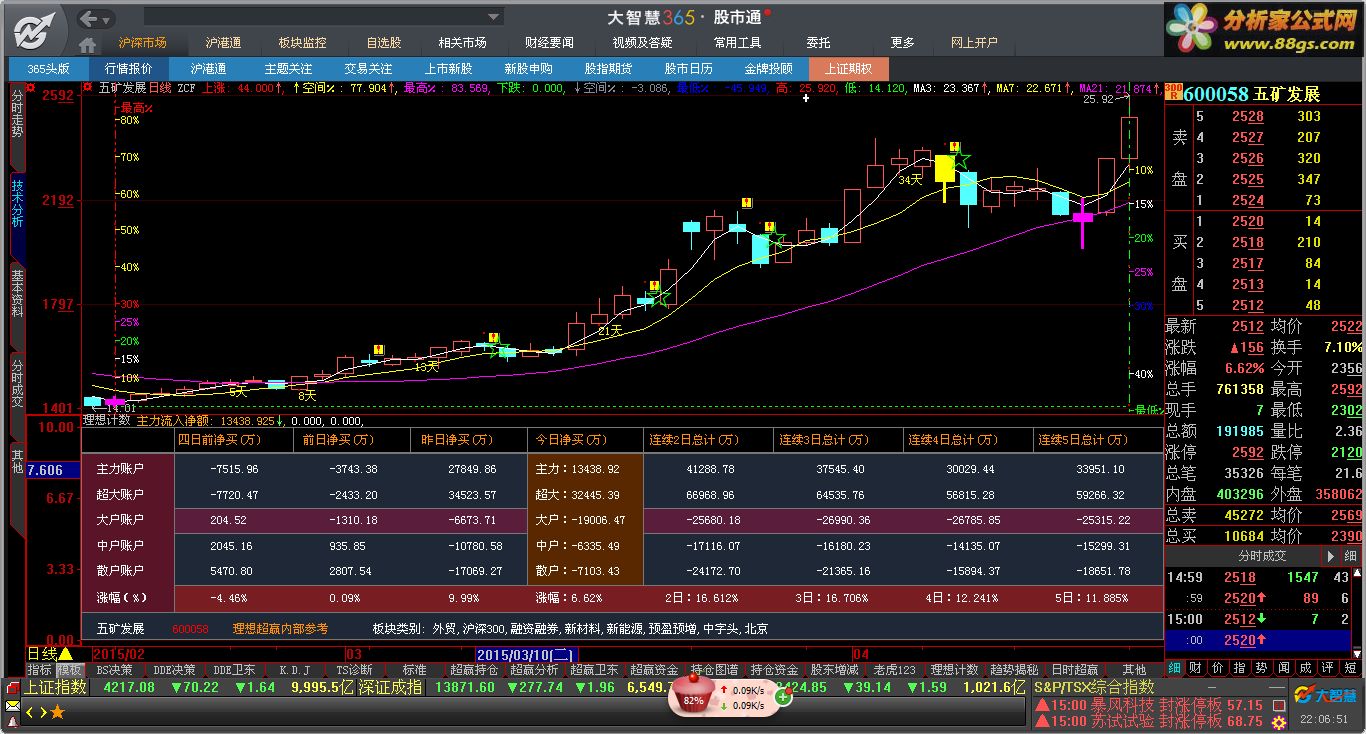Screen dimensions: 1366x734
Task: Select the 财 tab in right panel
Action: pos(1196,668)
